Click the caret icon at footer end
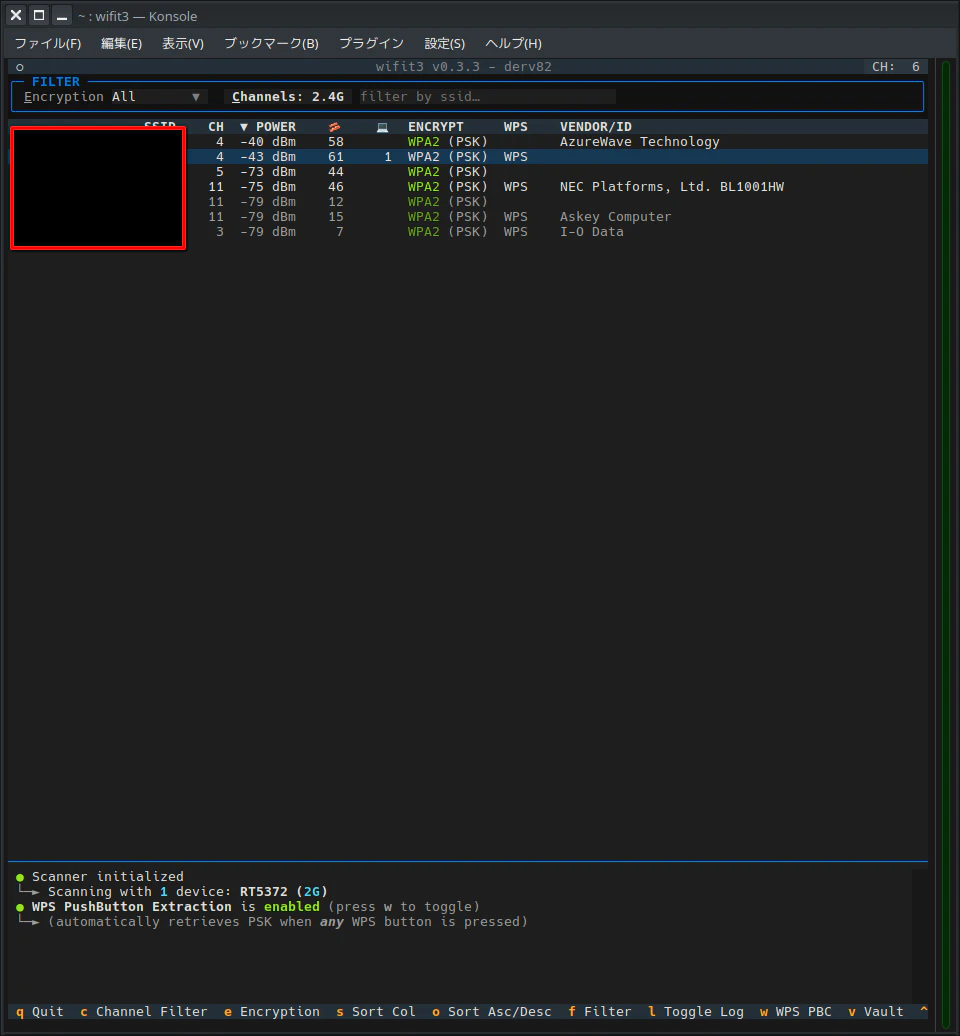Image resolution: width=960 pixels, height=1036 pixels. (924, 1011)
